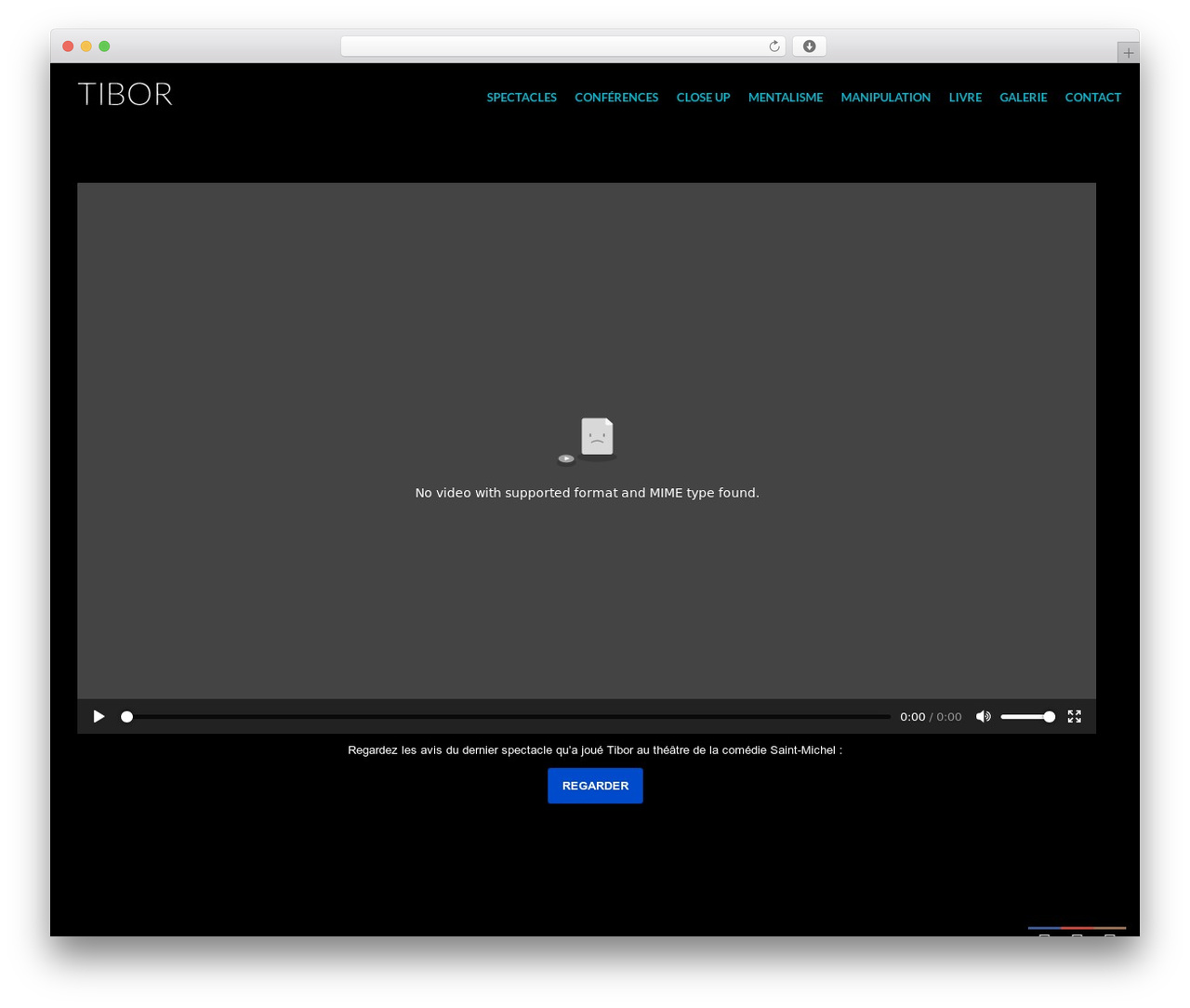
Task: View the Galerie page
Action: (1023, 97)
